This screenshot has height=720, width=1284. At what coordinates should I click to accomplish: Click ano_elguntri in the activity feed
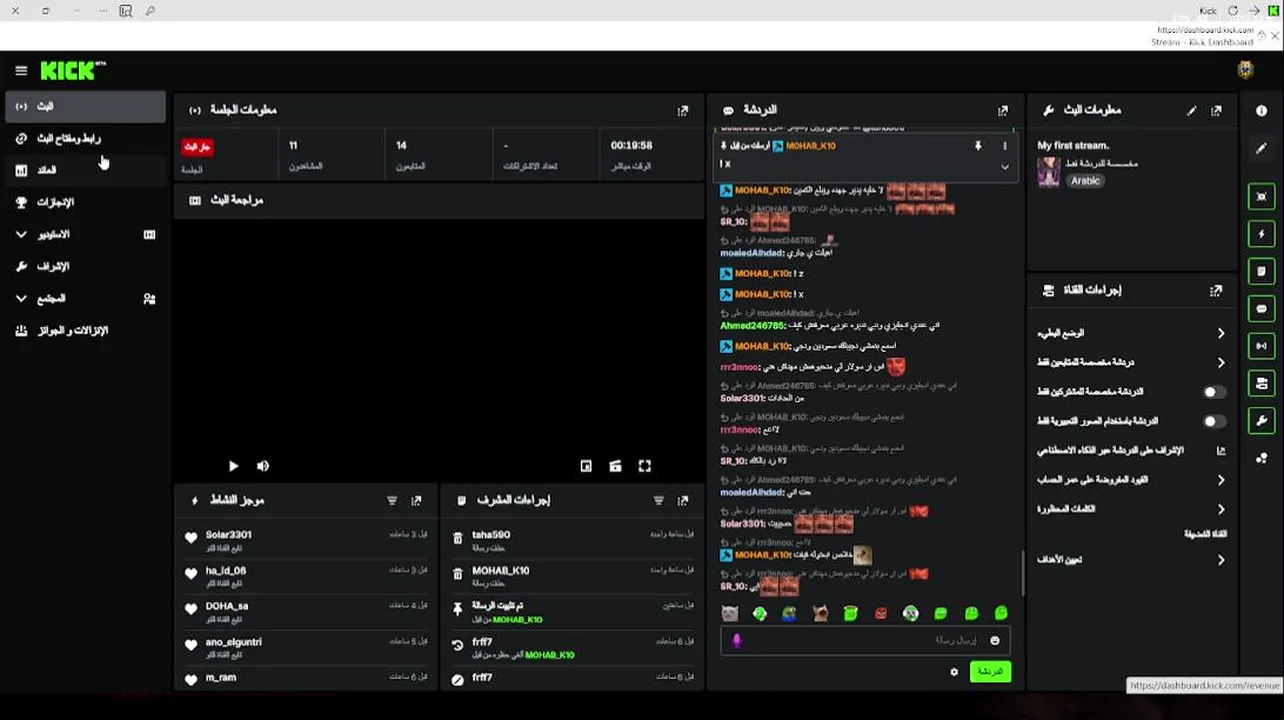point(234,642)
